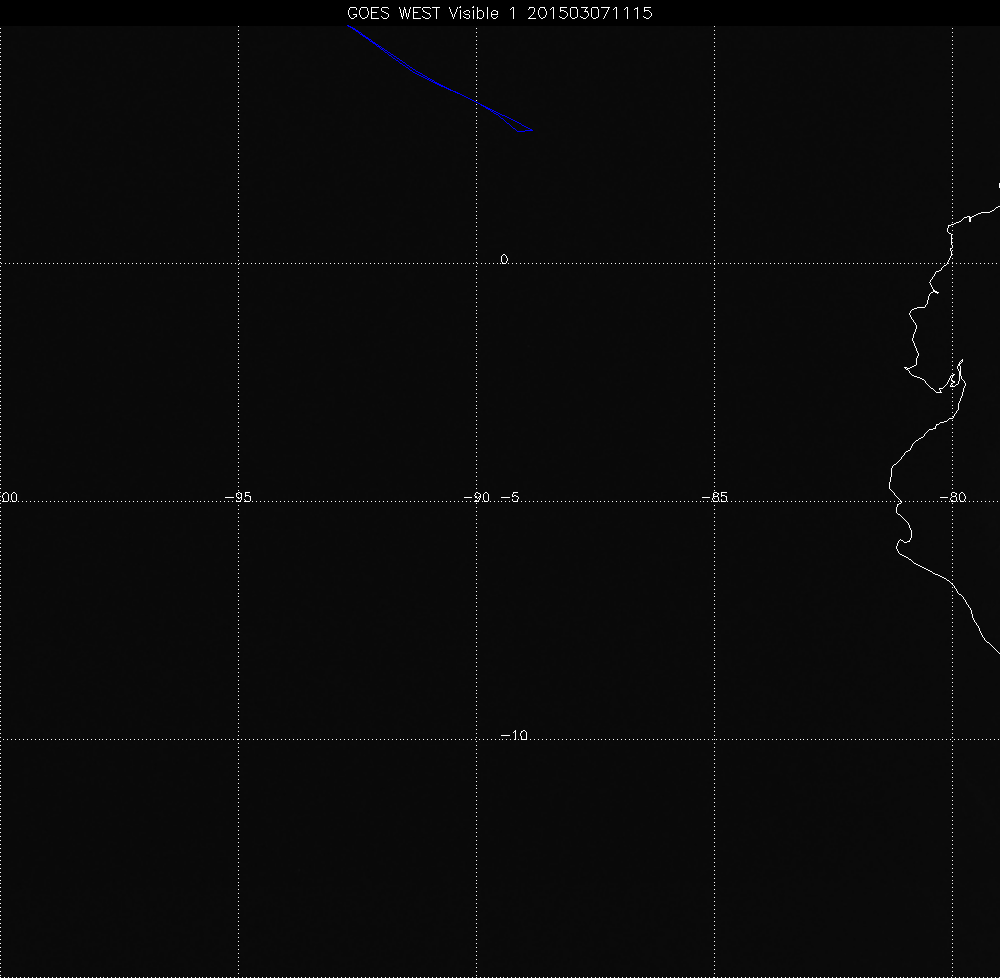1000x978 pixels.
Task: Click the word Visible in the title
Action: [461, 13]
